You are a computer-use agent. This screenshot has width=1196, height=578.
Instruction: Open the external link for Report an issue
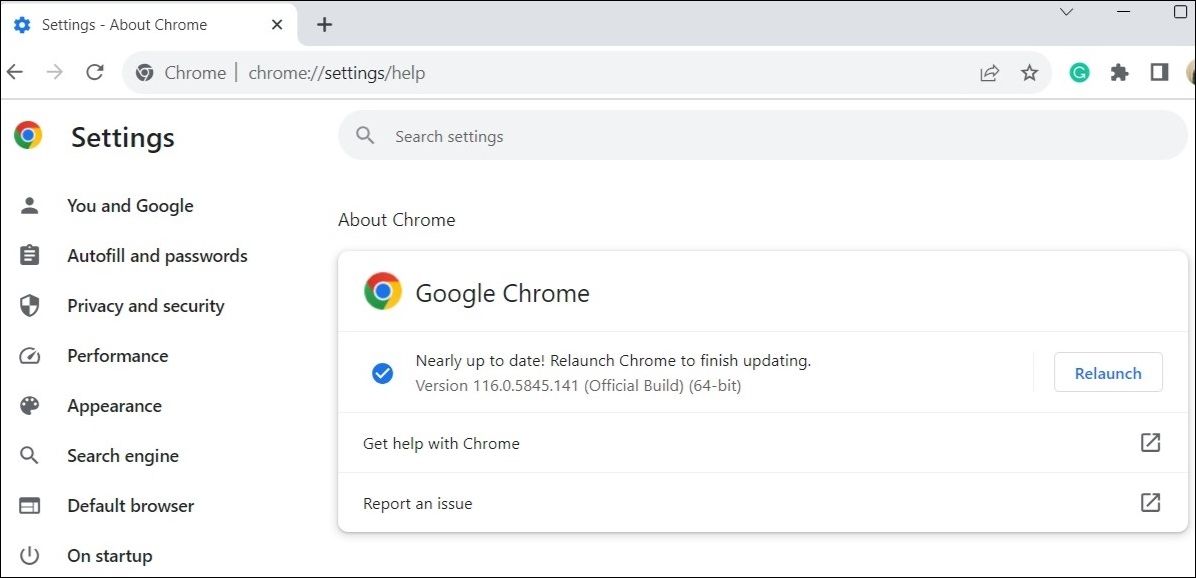pos(1150,503)
